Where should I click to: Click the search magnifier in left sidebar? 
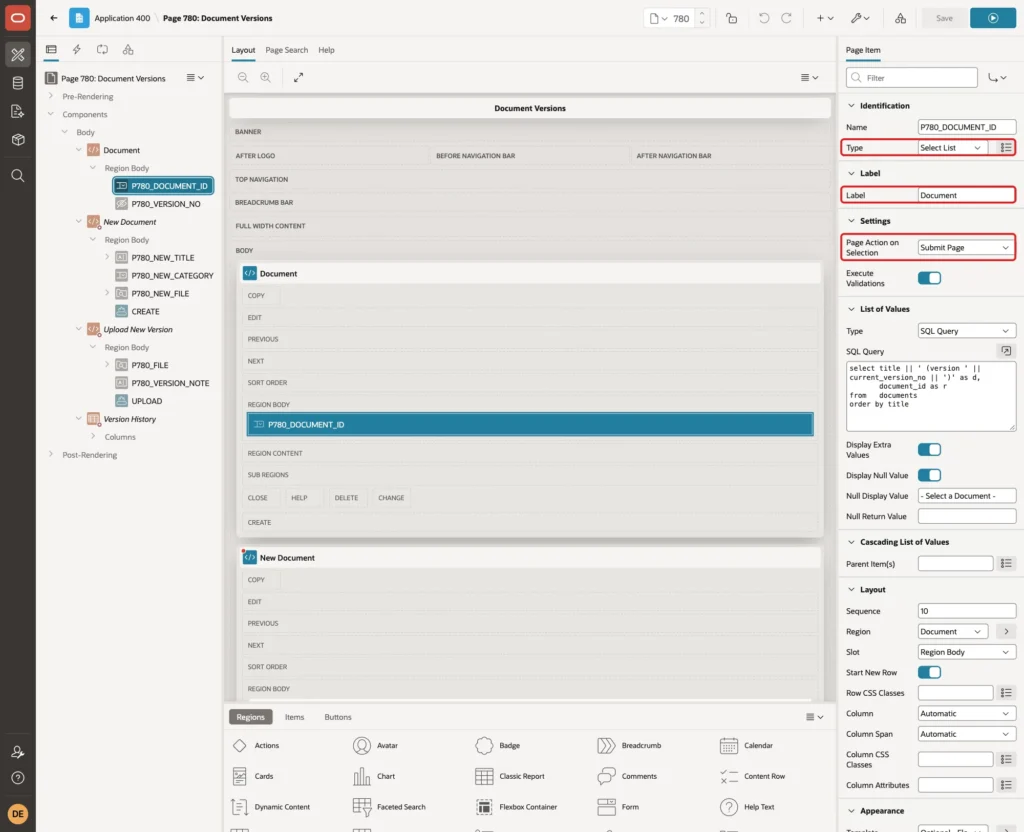18,176
